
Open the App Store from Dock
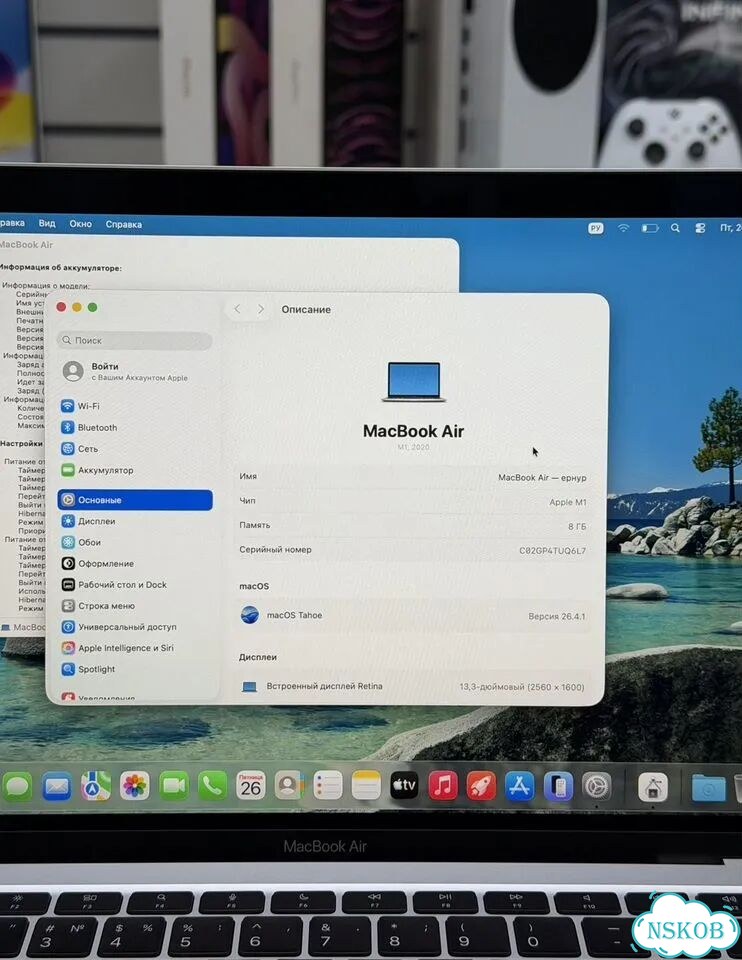[x=519, y=786]
